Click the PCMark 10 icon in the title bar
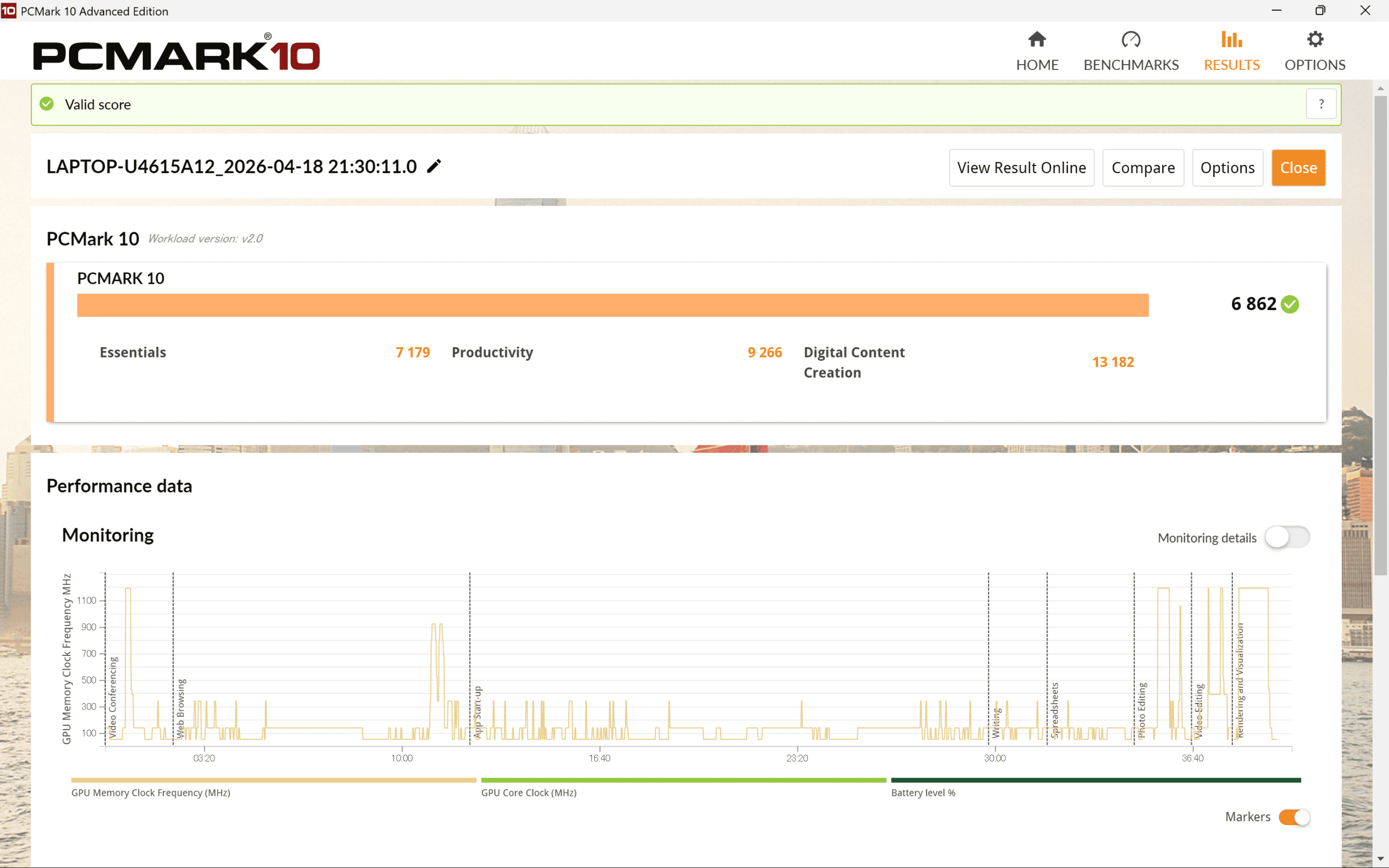The image size is (1389, 868). pos(9,10)
